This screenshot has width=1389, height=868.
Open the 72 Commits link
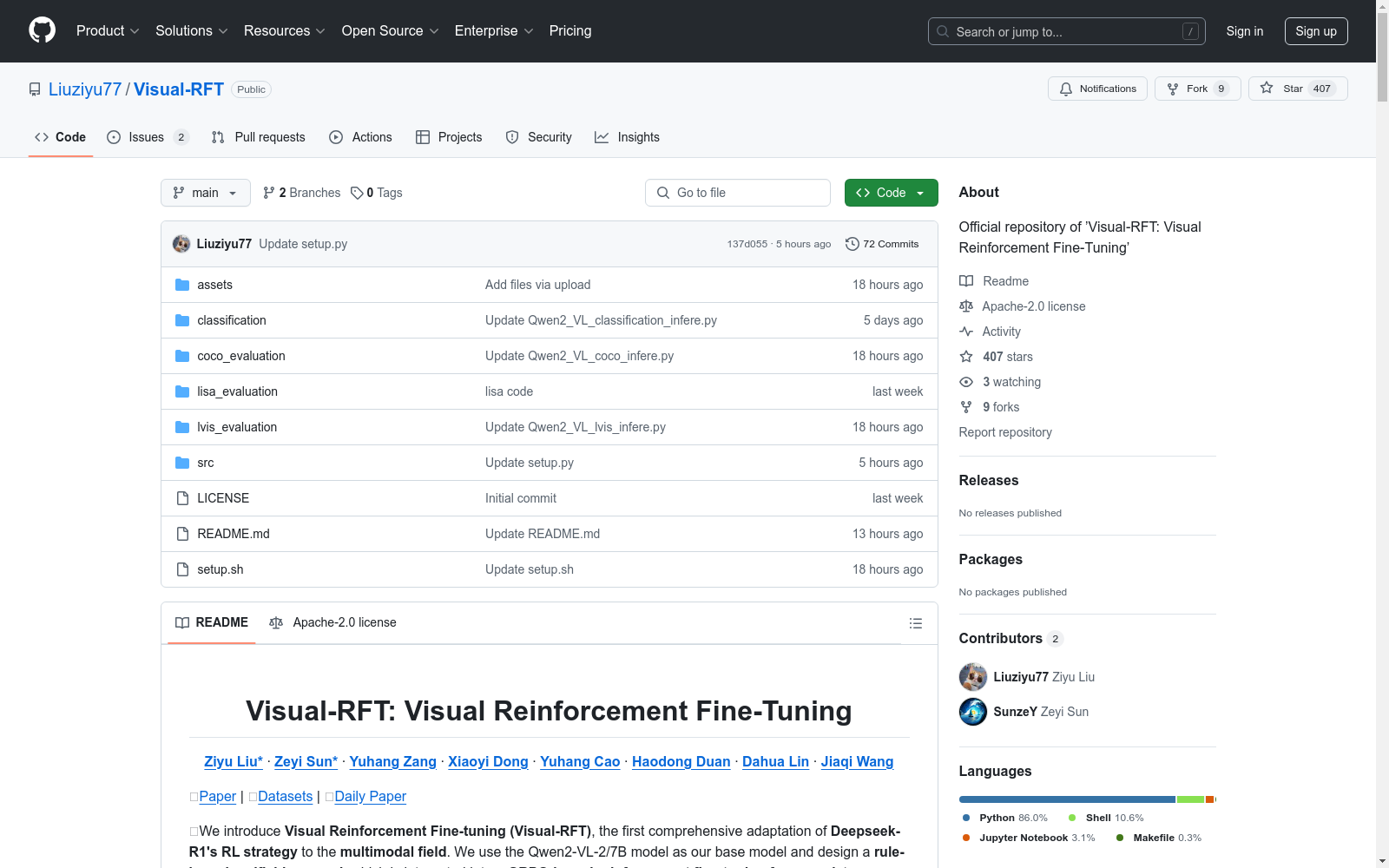(882, 244)
